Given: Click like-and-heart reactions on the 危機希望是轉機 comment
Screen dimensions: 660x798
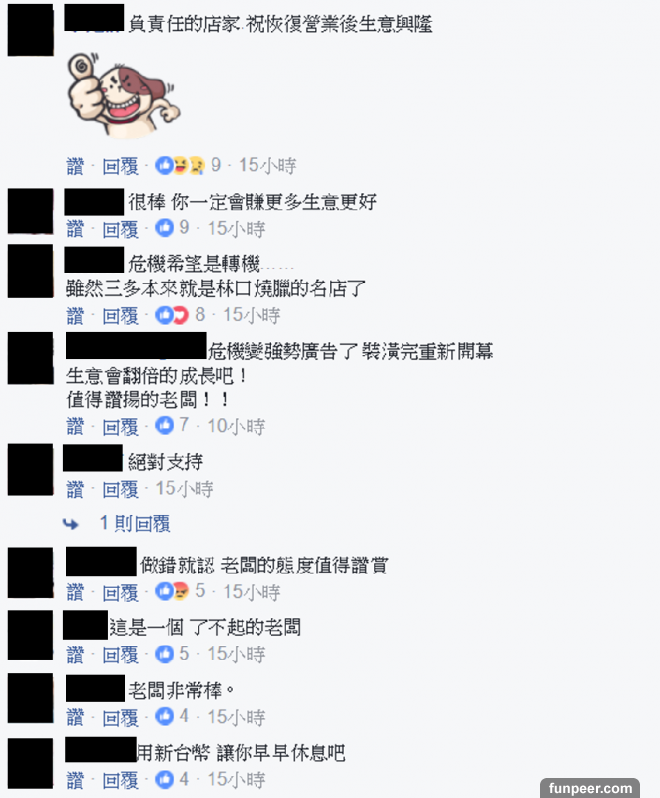Looking at the screenshot, I should 172,315.
